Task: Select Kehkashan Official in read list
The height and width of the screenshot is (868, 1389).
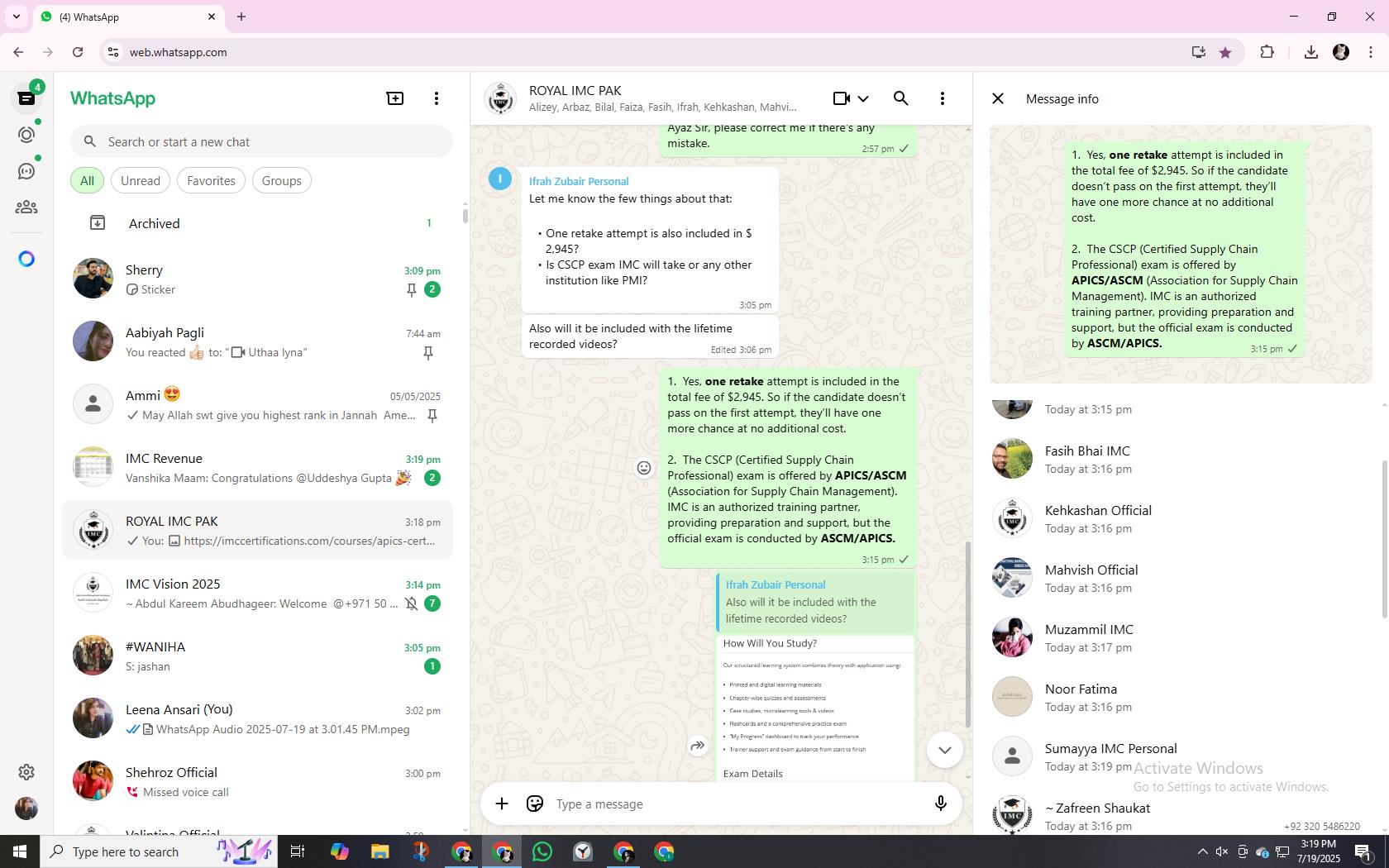Action: [x=1181, y=518]
